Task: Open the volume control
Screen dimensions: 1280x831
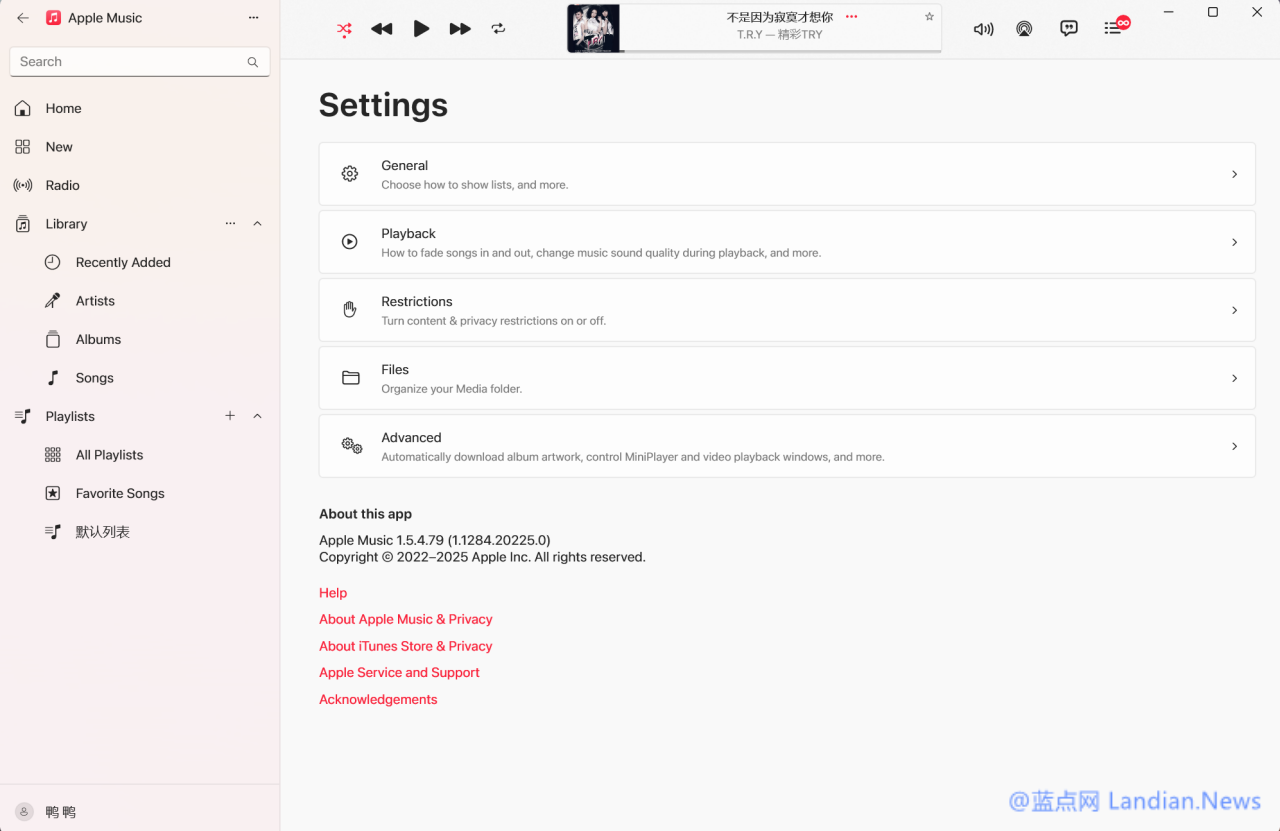Action: click(x=984, y=29)
